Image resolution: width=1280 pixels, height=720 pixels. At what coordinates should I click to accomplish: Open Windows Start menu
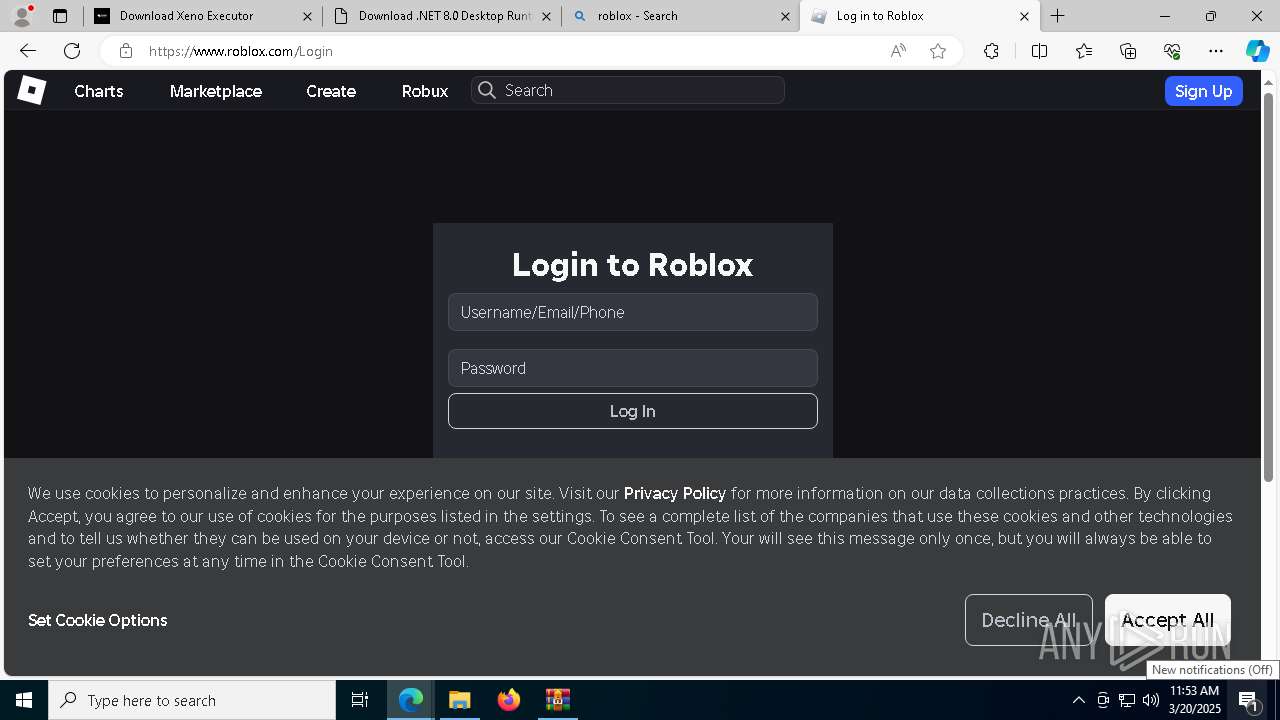pyautogui.click(x=24, y=700)
